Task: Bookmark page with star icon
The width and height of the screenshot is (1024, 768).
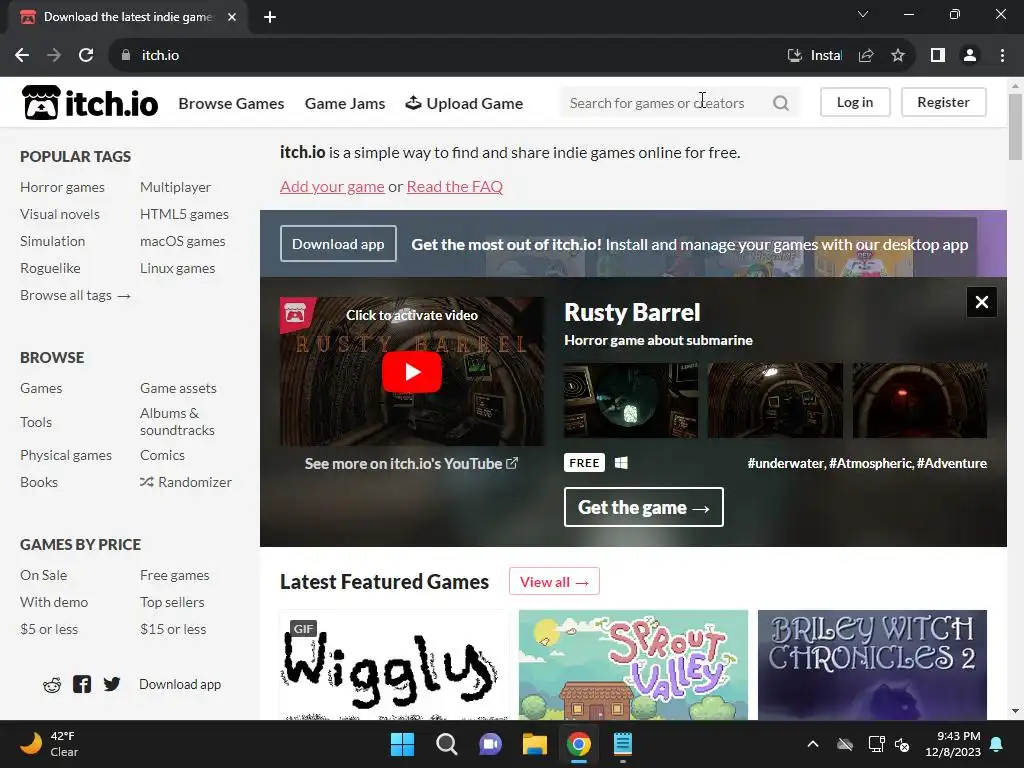Action: click(x=898, y=56)
